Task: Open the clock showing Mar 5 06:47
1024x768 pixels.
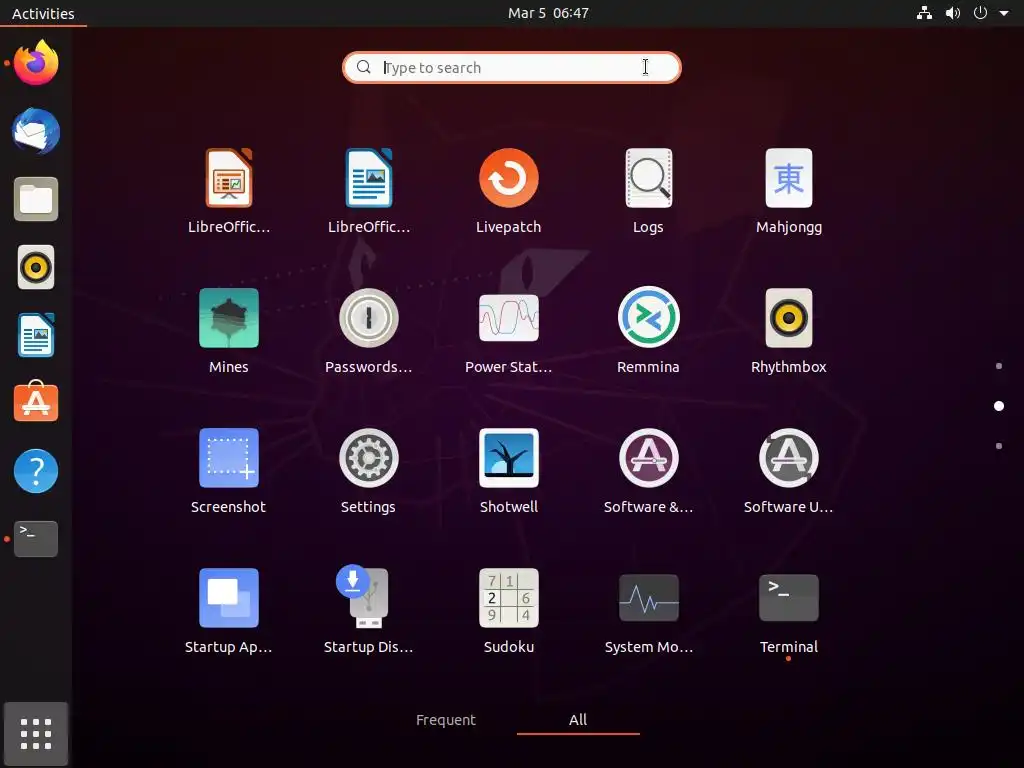Action: 548,13
